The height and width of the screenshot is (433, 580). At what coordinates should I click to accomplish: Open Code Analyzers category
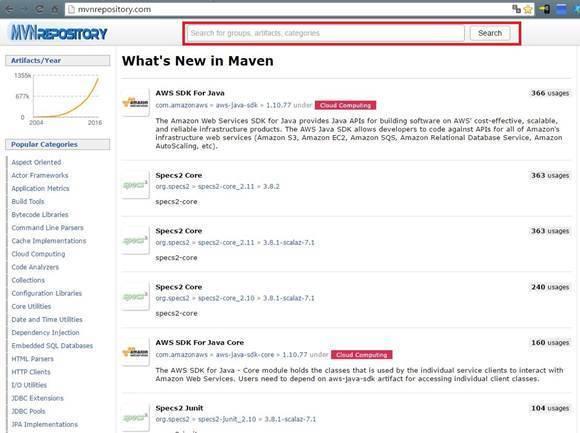point(35,267)
